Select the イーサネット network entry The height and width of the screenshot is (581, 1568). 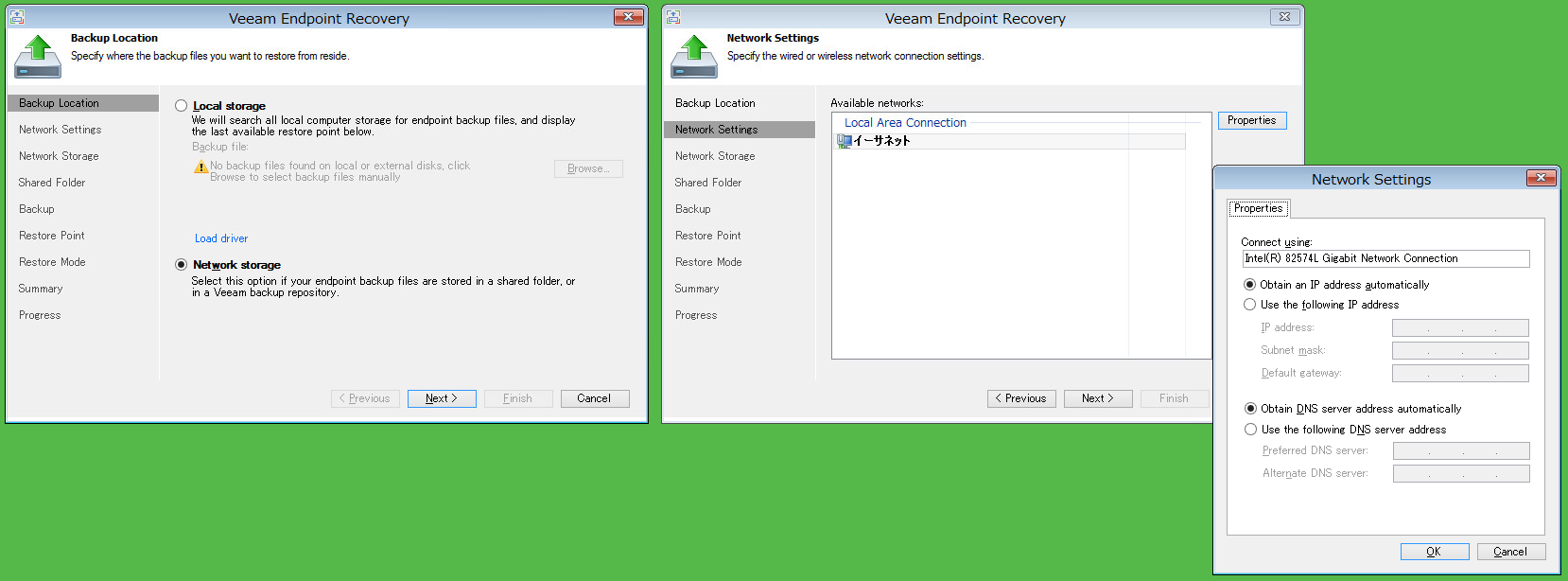[1010, 141]
